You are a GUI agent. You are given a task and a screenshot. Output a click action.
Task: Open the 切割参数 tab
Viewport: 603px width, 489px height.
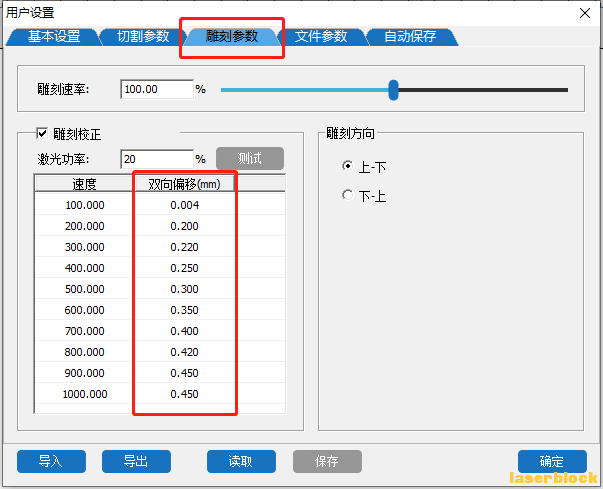[x=142, y=37]
